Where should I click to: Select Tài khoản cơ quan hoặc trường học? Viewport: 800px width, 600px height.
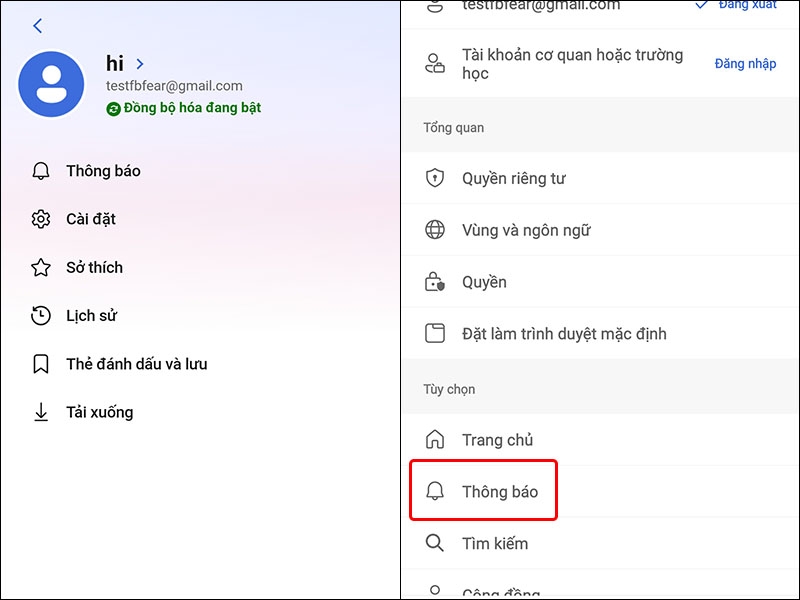click(x=572, y=64)
